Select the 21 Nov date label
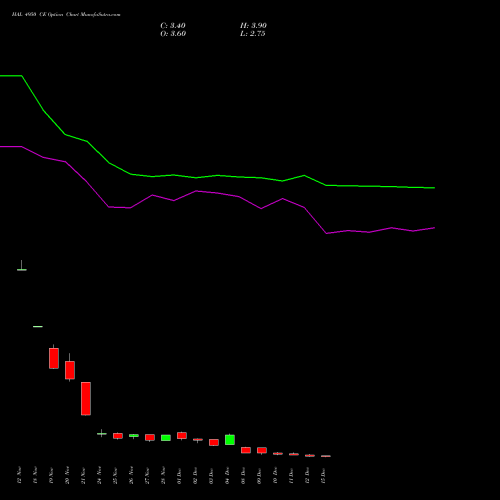 tap(83, 475)
